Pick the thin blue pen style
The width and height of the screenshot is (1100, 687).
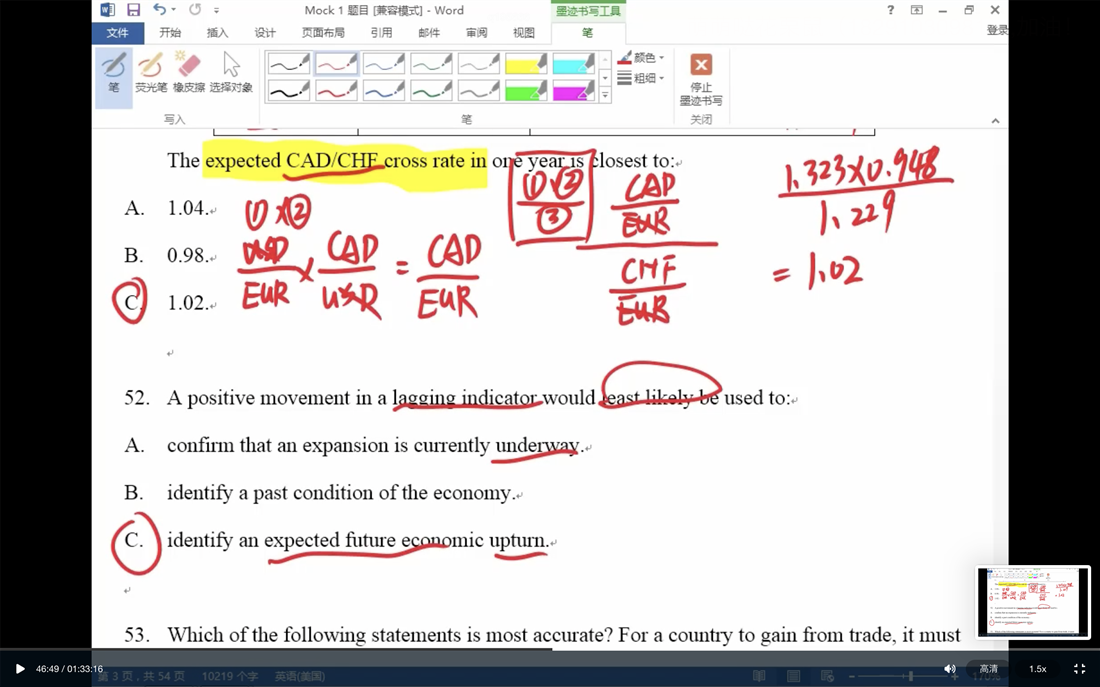(384, 64)
